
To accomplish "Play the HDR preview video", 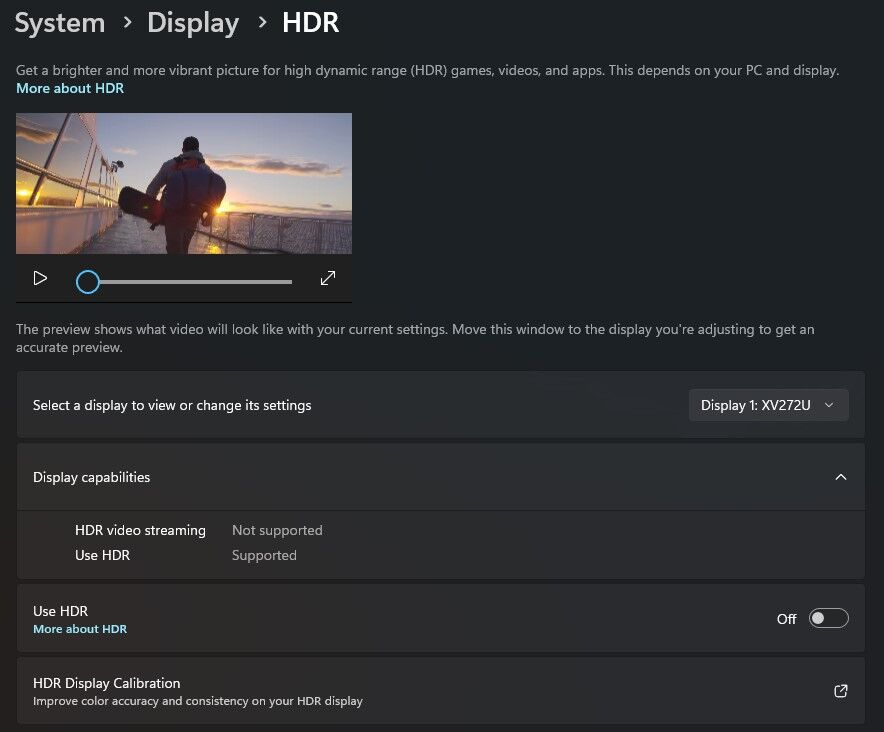I will pos(39,279).
